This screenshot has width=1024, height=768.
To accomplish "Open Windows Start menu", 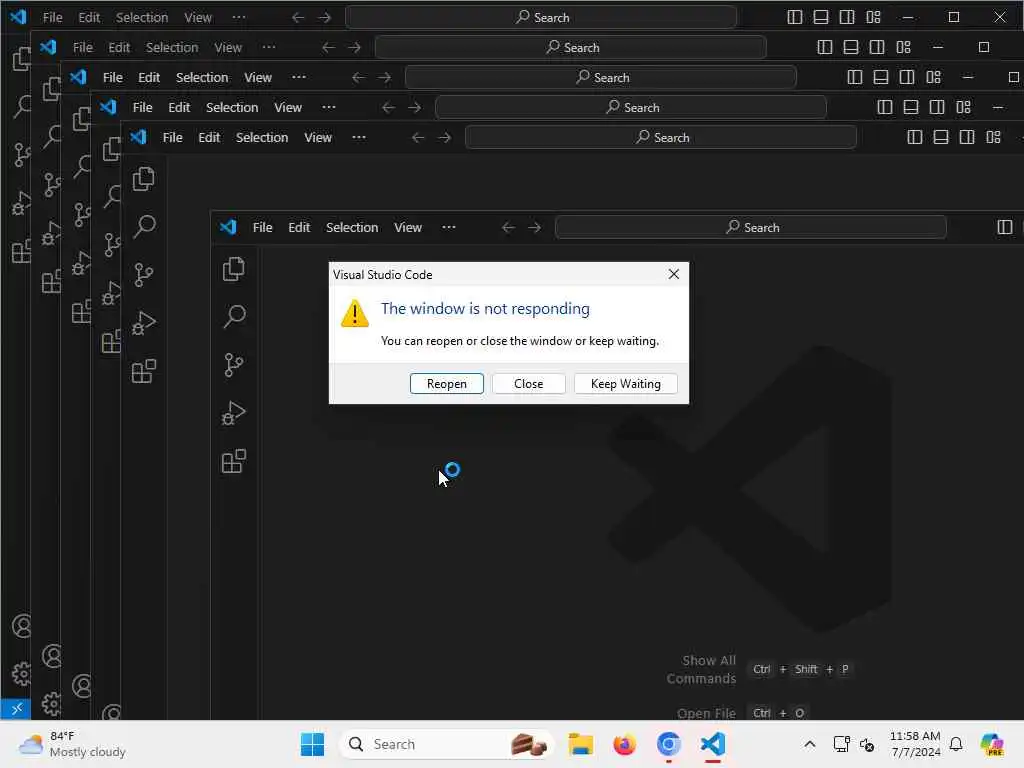I will (312, 744).
